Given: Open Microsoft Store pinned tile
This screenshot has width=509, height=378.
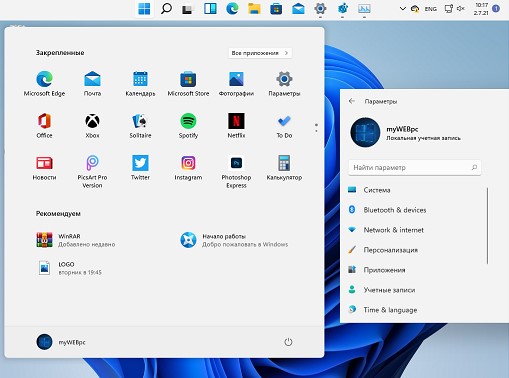Looking at the screenshot, I should click(188, 83).
